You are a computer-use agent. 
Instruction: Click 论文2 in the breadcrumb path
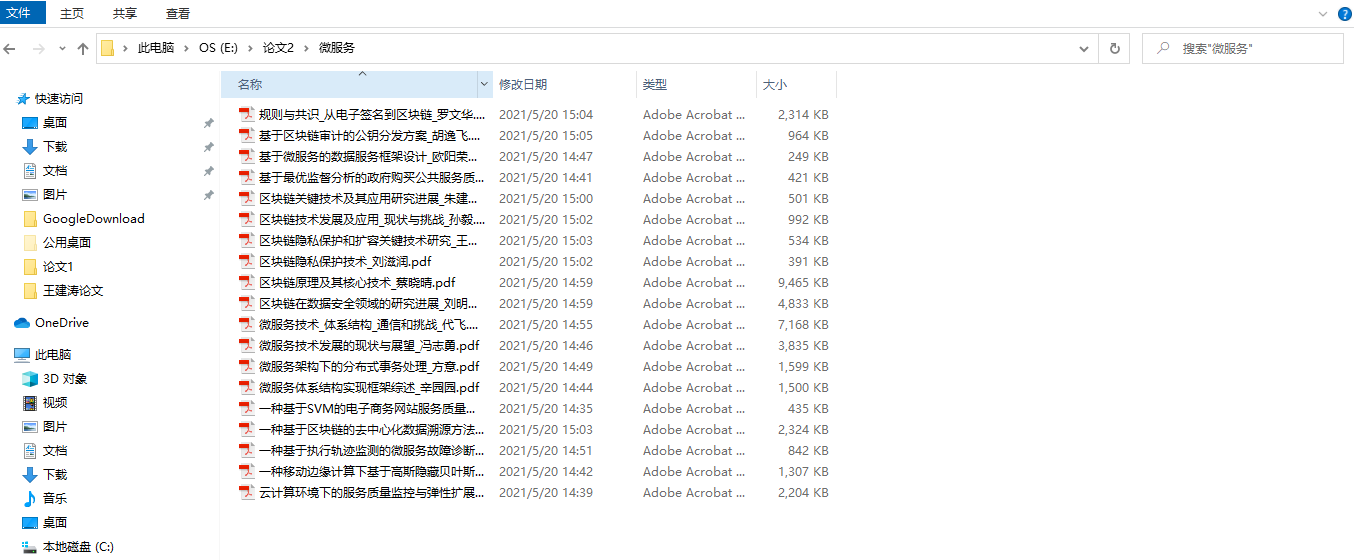tap(278, 48)
